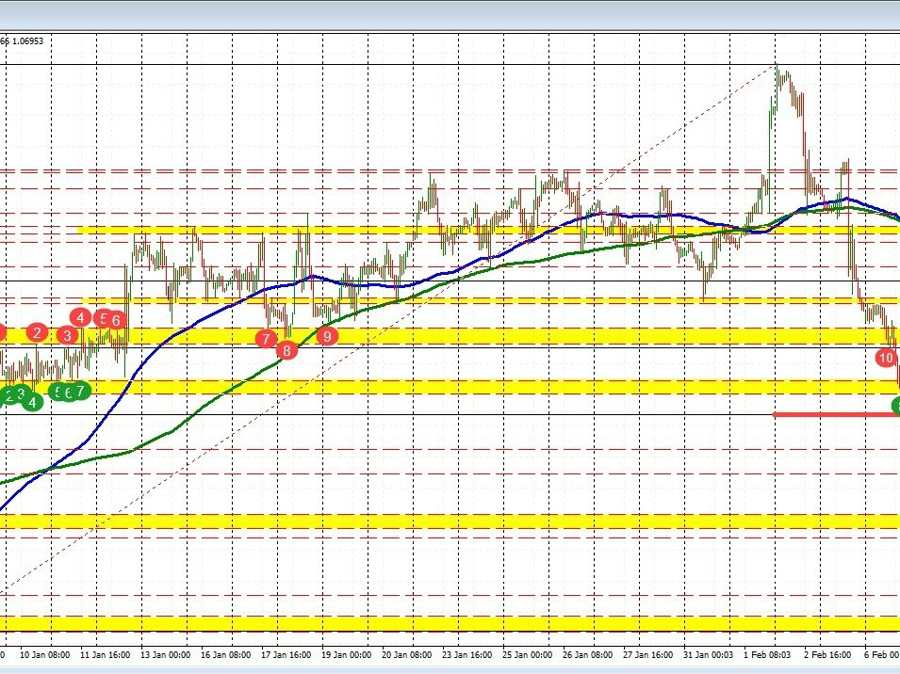Image resolution: width=900 pixels, height=674 pixels.
Task: Click the 13 Jan 00:00 time axis label
Action: coord(168,654)
